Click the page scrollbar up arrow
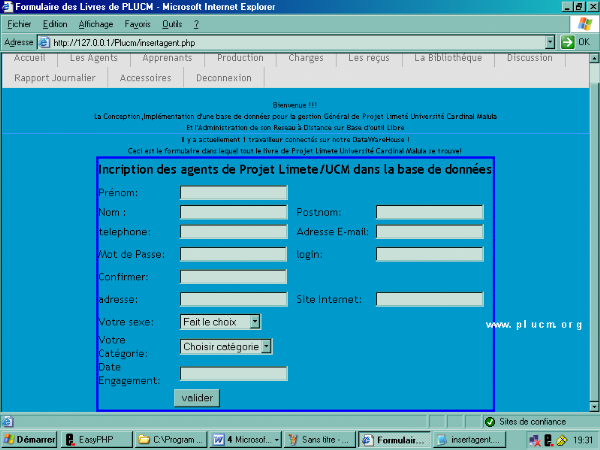Image resolution: width=600 pixels, height=450 pixels. coord(594,58)
